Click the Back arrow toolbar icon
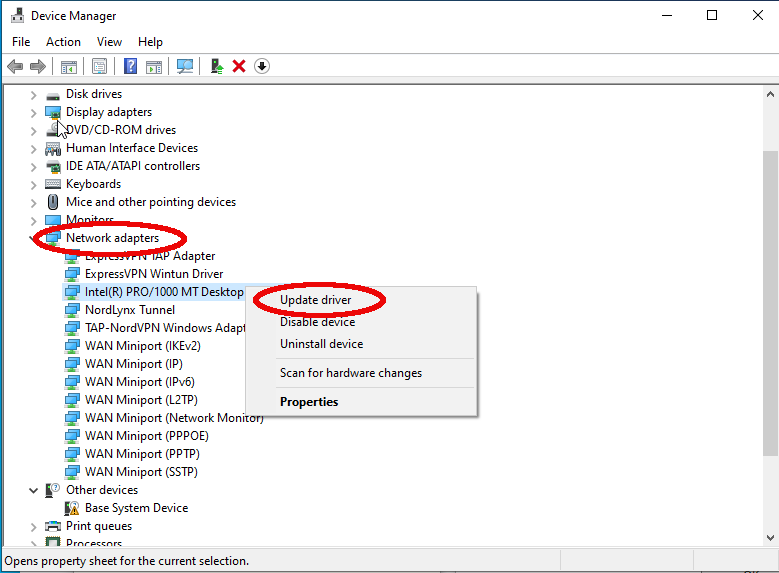Image resolution: width=779 pixels, height=573 pixels. coord(14,66)
